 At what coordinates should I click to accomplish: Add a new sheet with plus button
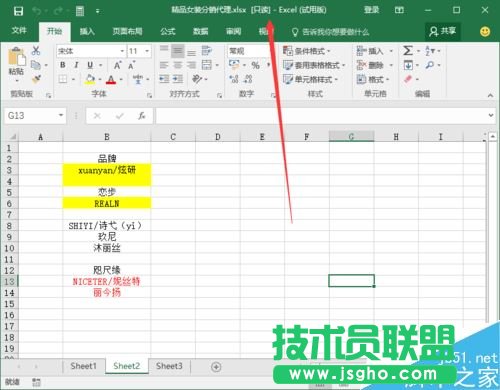(216, 367)
